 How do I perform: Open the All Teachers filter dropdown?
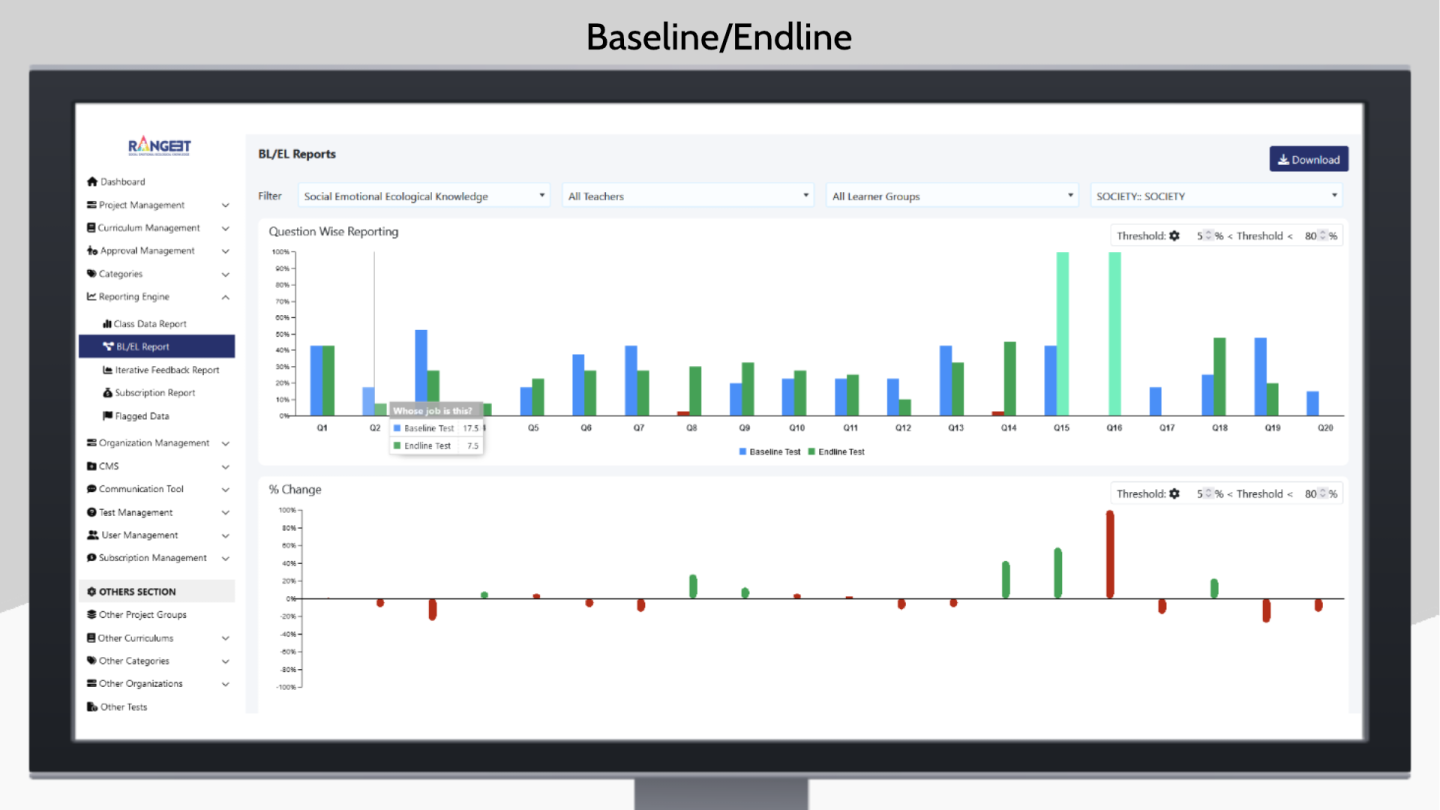[x=688, y=196]
